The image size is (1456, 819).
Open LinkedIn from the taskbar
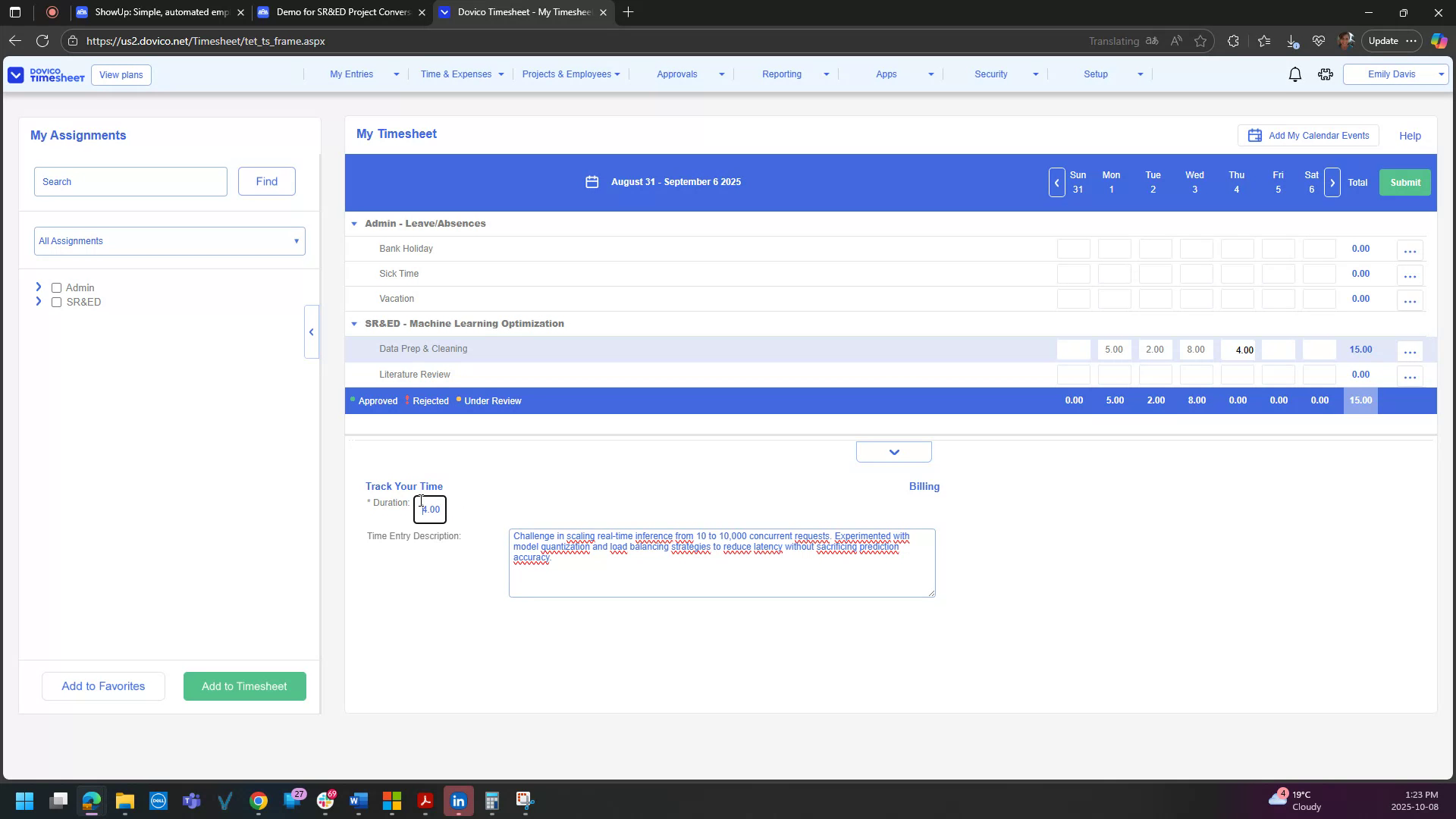(x=458, y=800)
